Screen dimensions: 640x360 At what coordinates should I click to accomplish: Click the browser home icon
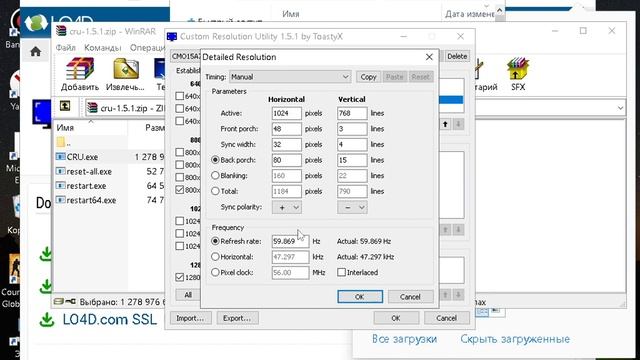36,51
